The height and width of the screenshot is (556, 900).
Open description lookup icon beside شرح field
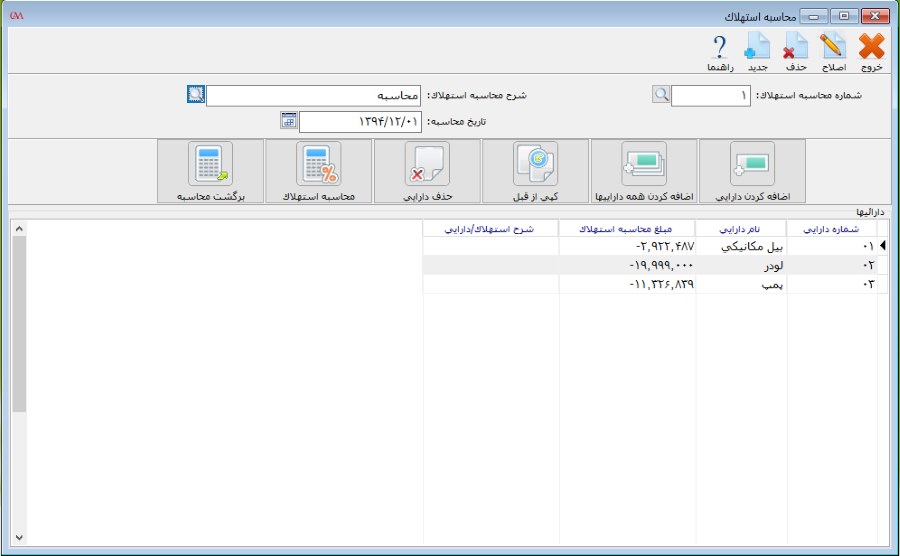(195, 95)
